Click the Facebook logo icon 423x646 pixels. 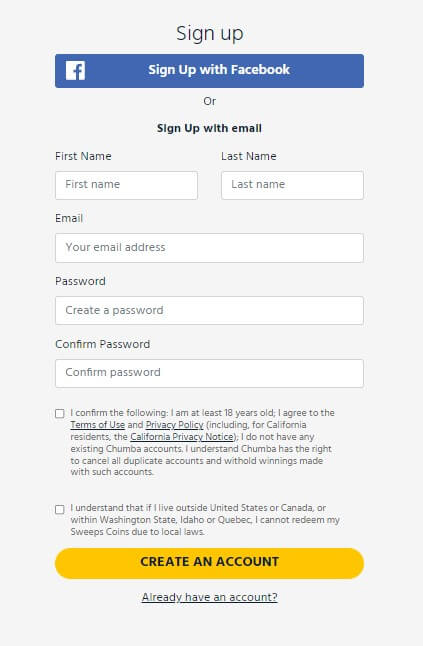(75, 70)
